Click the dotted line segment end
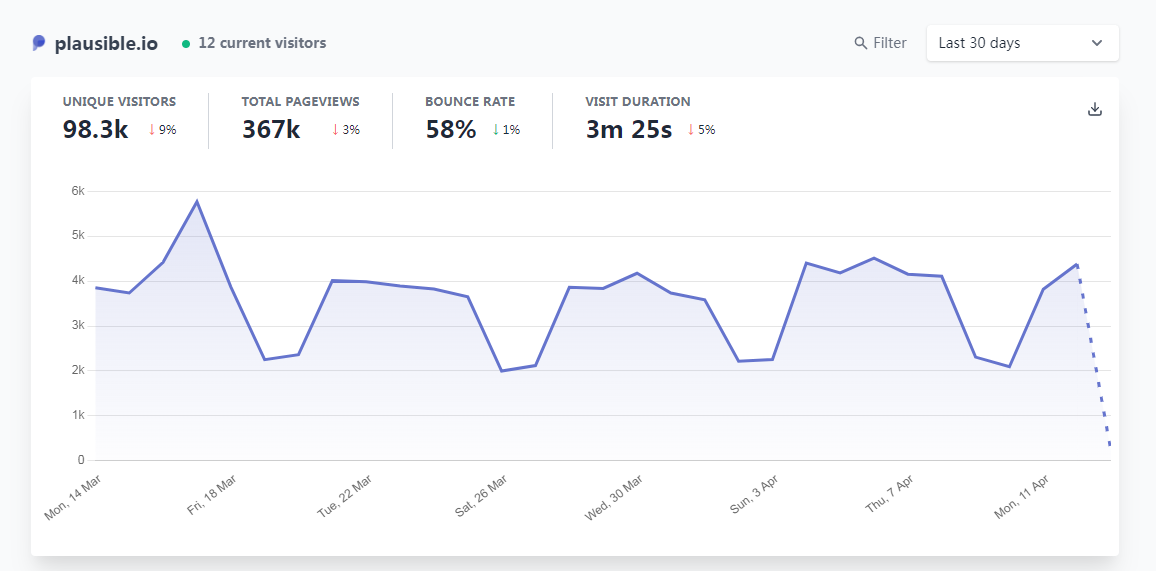The width and height of the screenshot is (1156, 571). coord(1109,445)
